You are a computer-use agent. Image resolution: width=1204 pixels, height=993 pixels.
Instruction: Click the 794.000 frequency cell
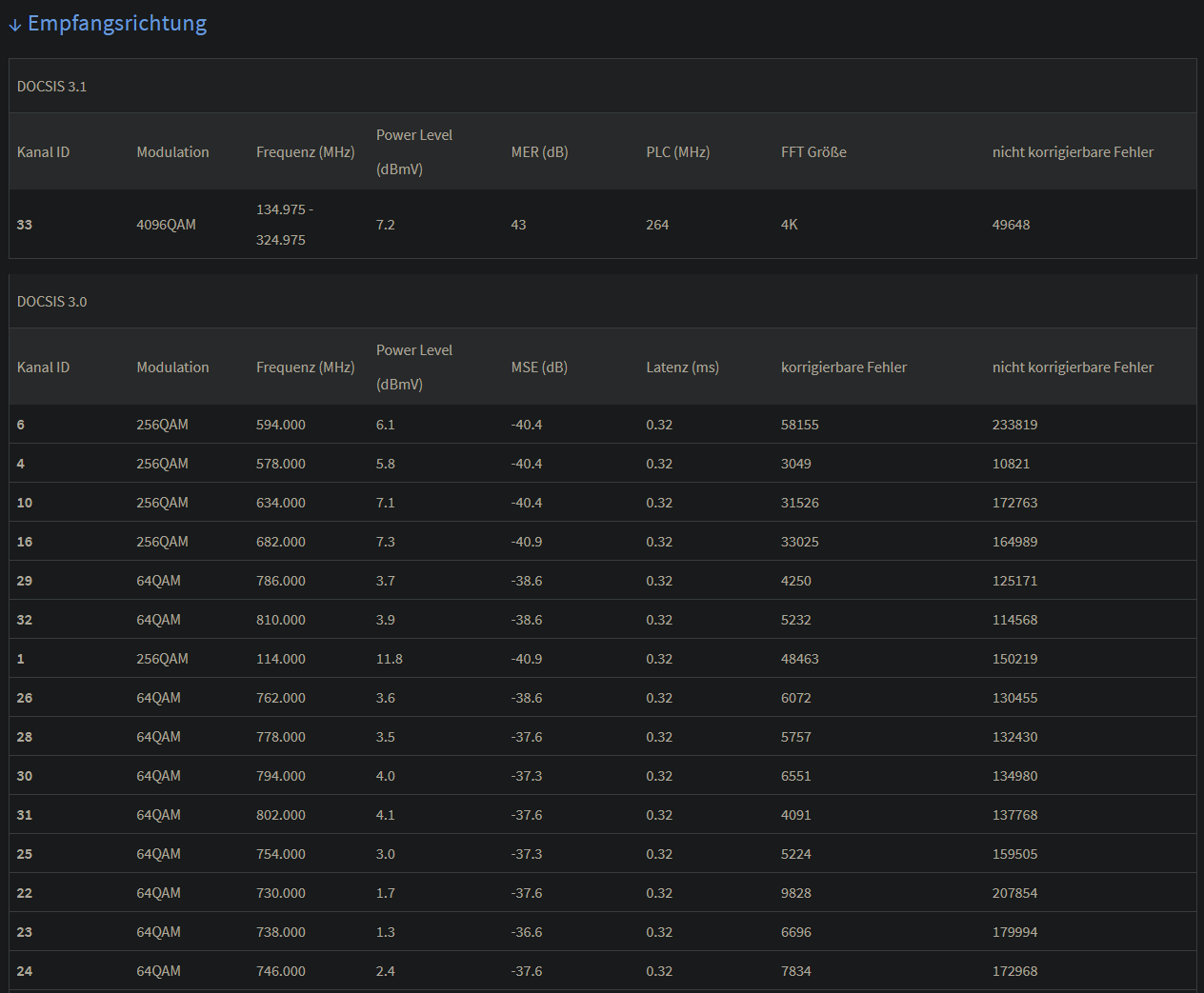tap(281, 776)
